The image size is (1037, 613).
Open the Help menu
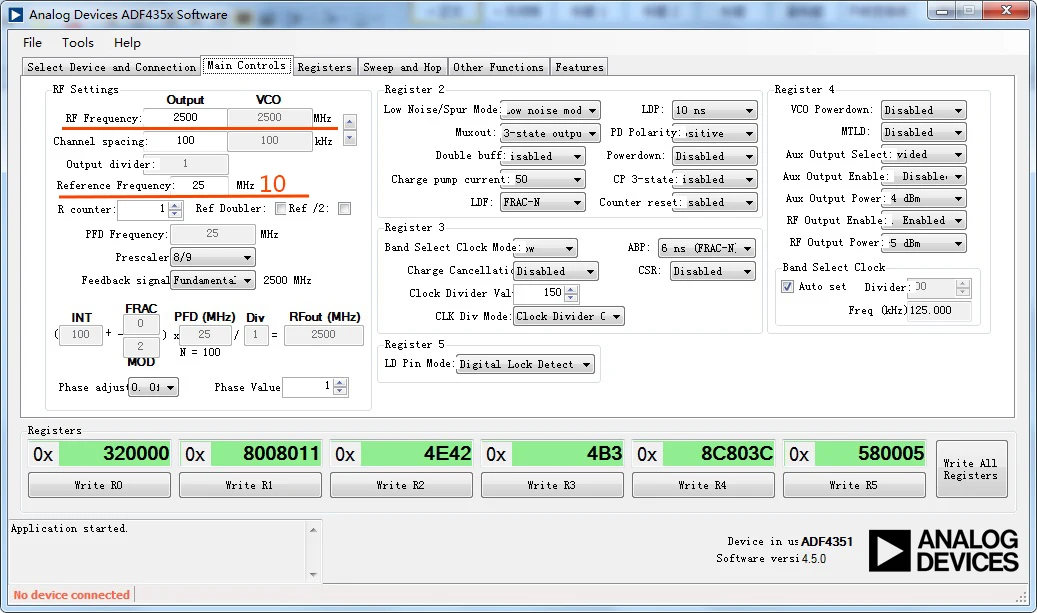(127, 42)
